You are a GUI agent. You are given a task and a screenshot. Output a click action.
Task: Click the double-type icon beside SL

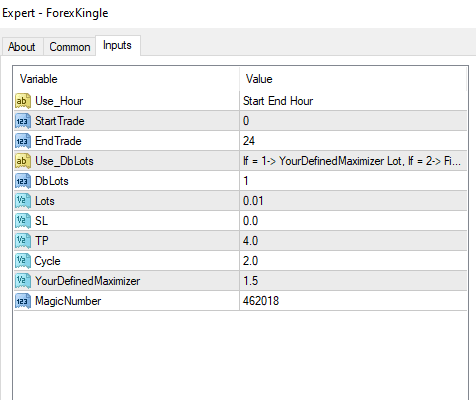pyautogui.click(x=23, y=221)
